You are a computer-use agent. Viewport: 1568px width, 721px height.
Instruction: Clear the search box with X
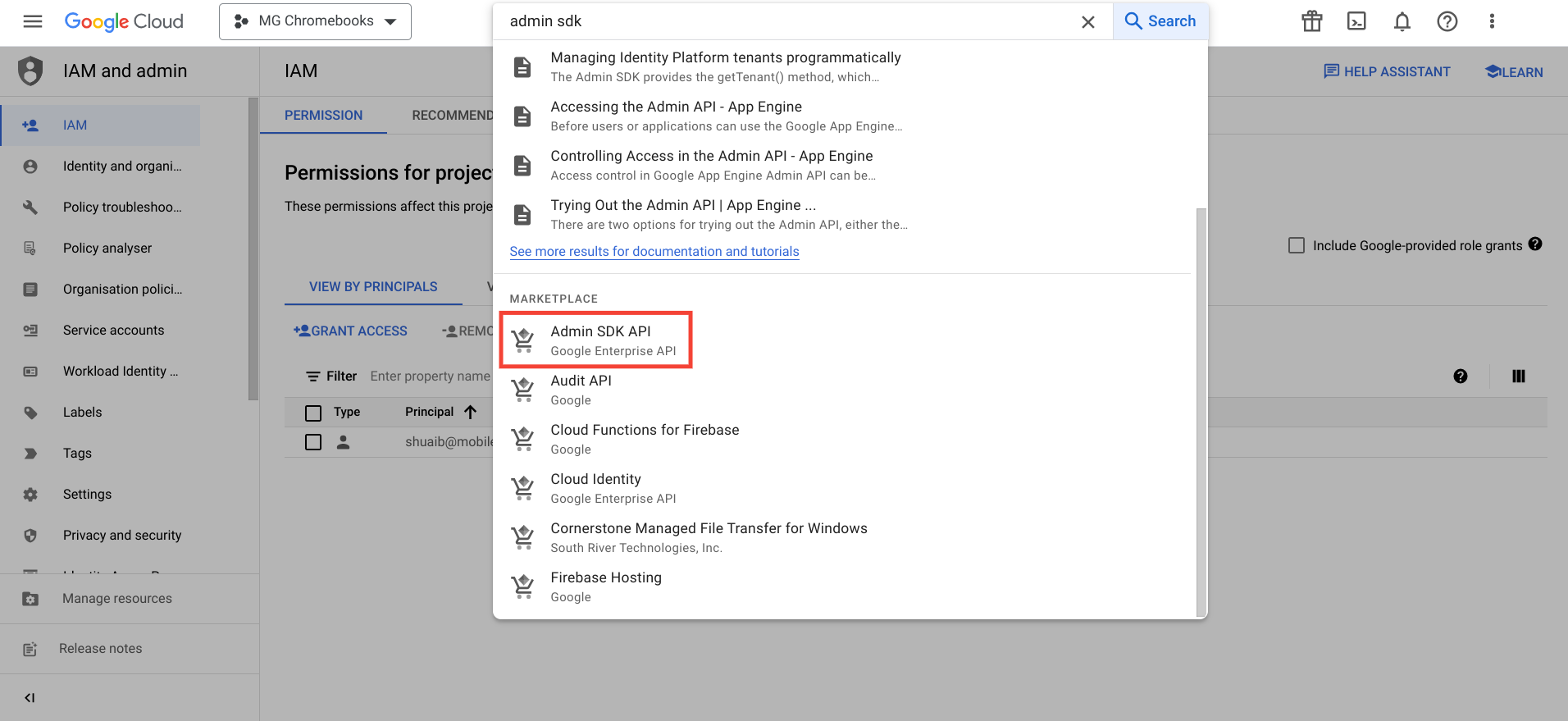1087,22
